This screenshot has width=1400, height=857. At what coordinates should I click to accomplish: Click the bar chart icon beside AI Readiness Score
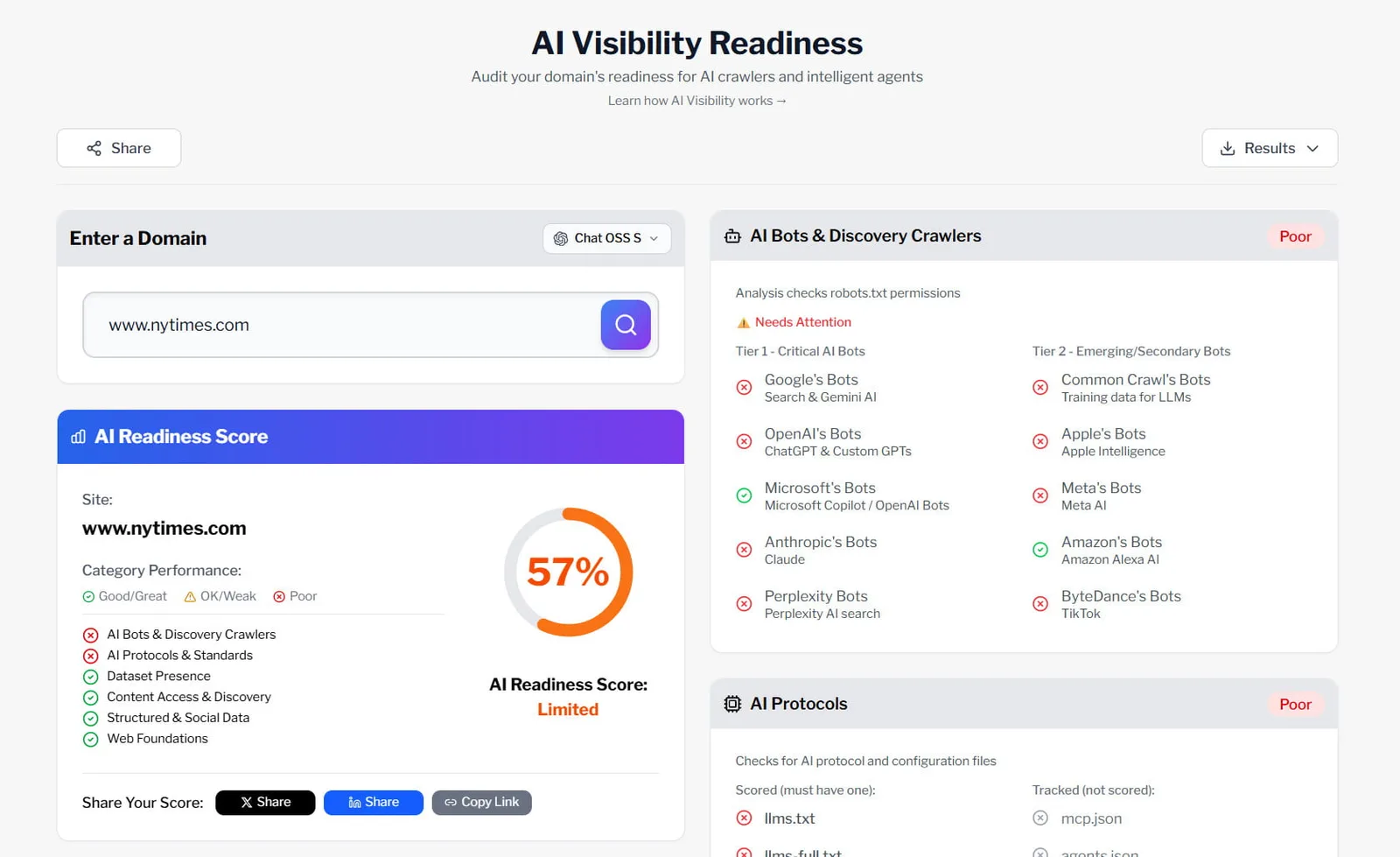(79, 437)
